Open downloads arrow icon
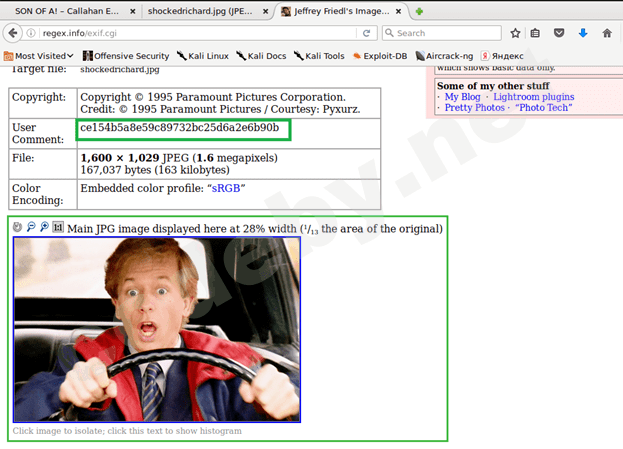The height and width of the screenshot is (449, 623). 583,33
